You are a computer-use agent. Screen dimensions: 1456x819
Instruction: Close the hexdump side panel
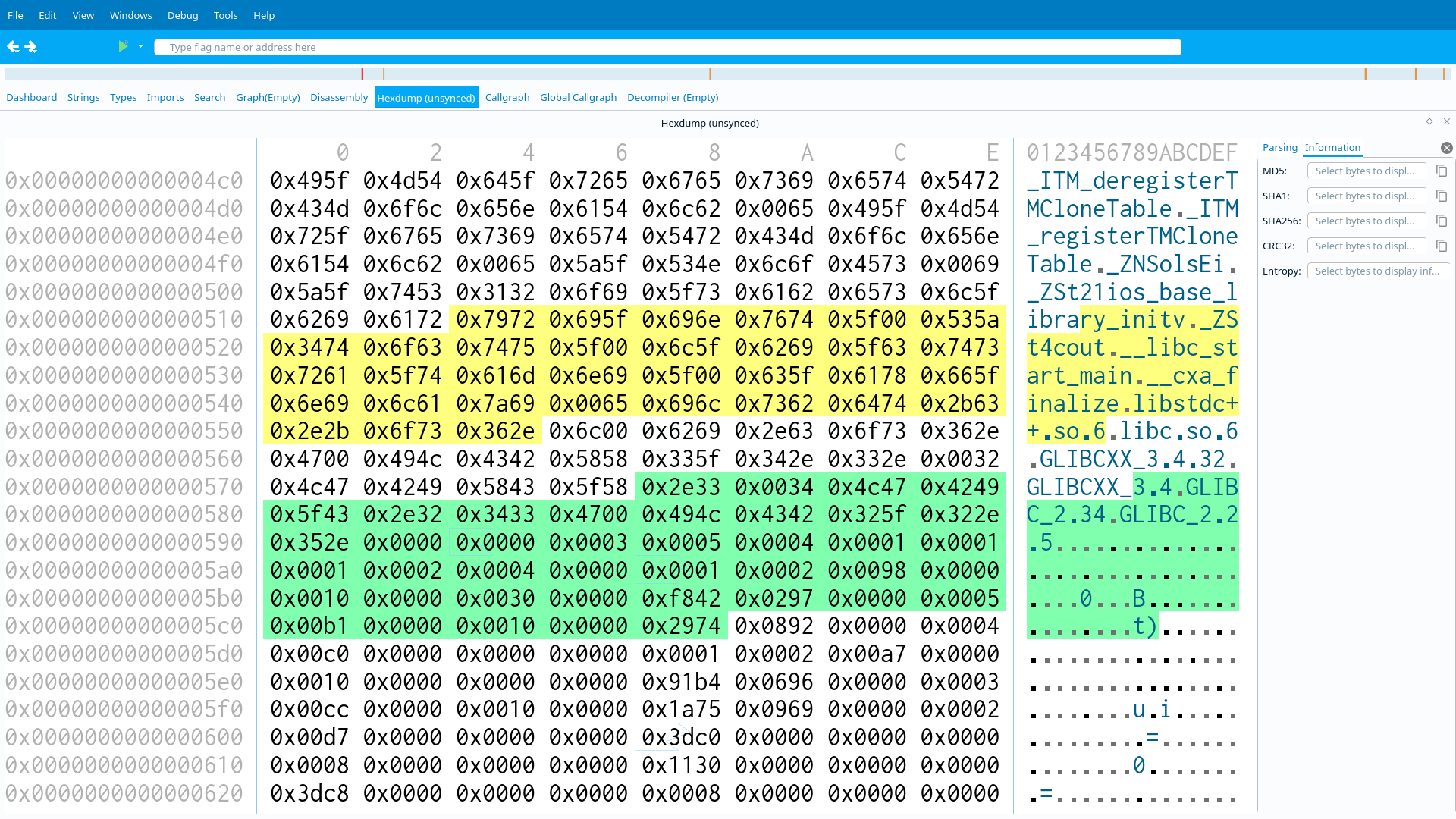coord(1446,148)
